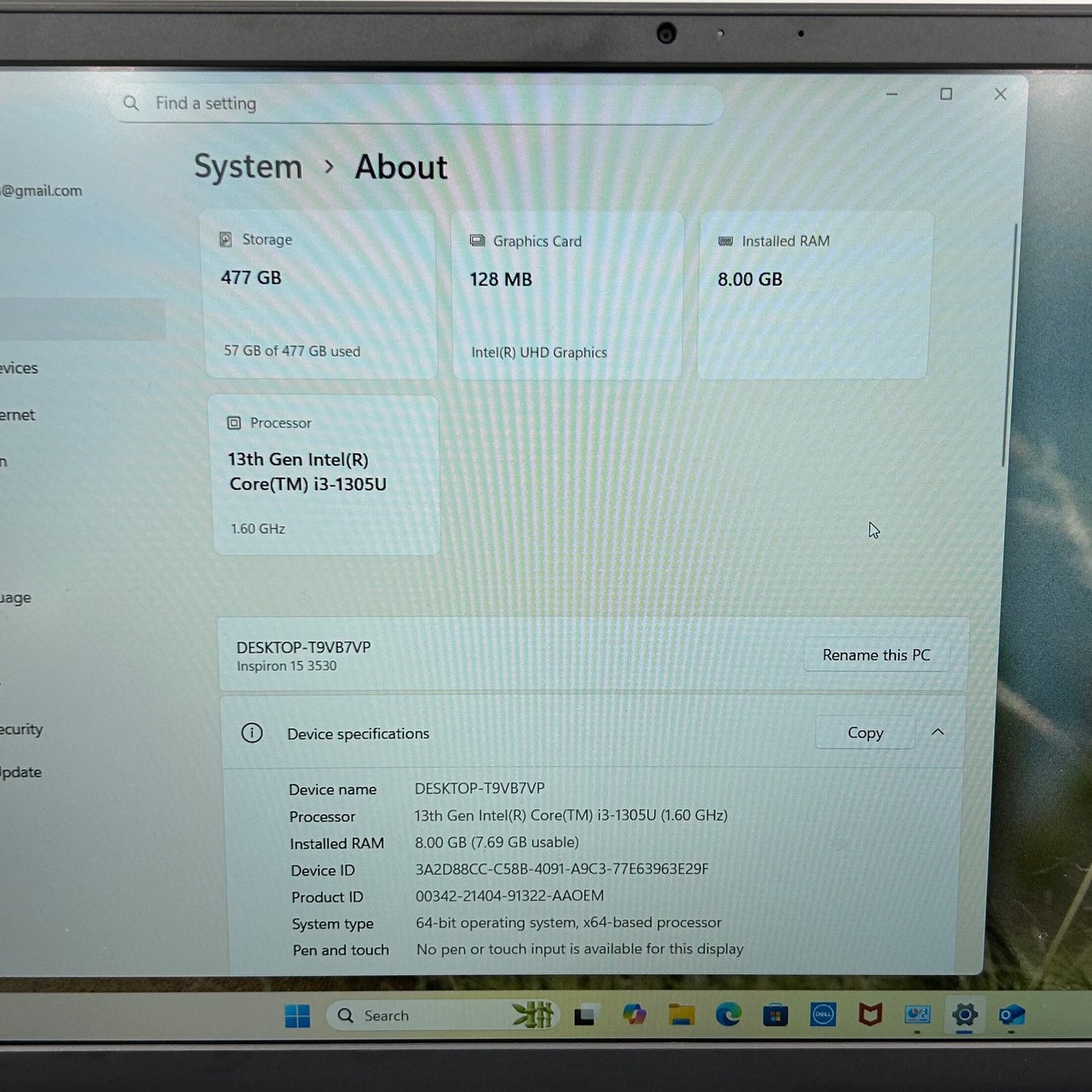Open Microsoft Store from taskbar
This screenshot has height=1092, width=1092.
pos(775,1015)
